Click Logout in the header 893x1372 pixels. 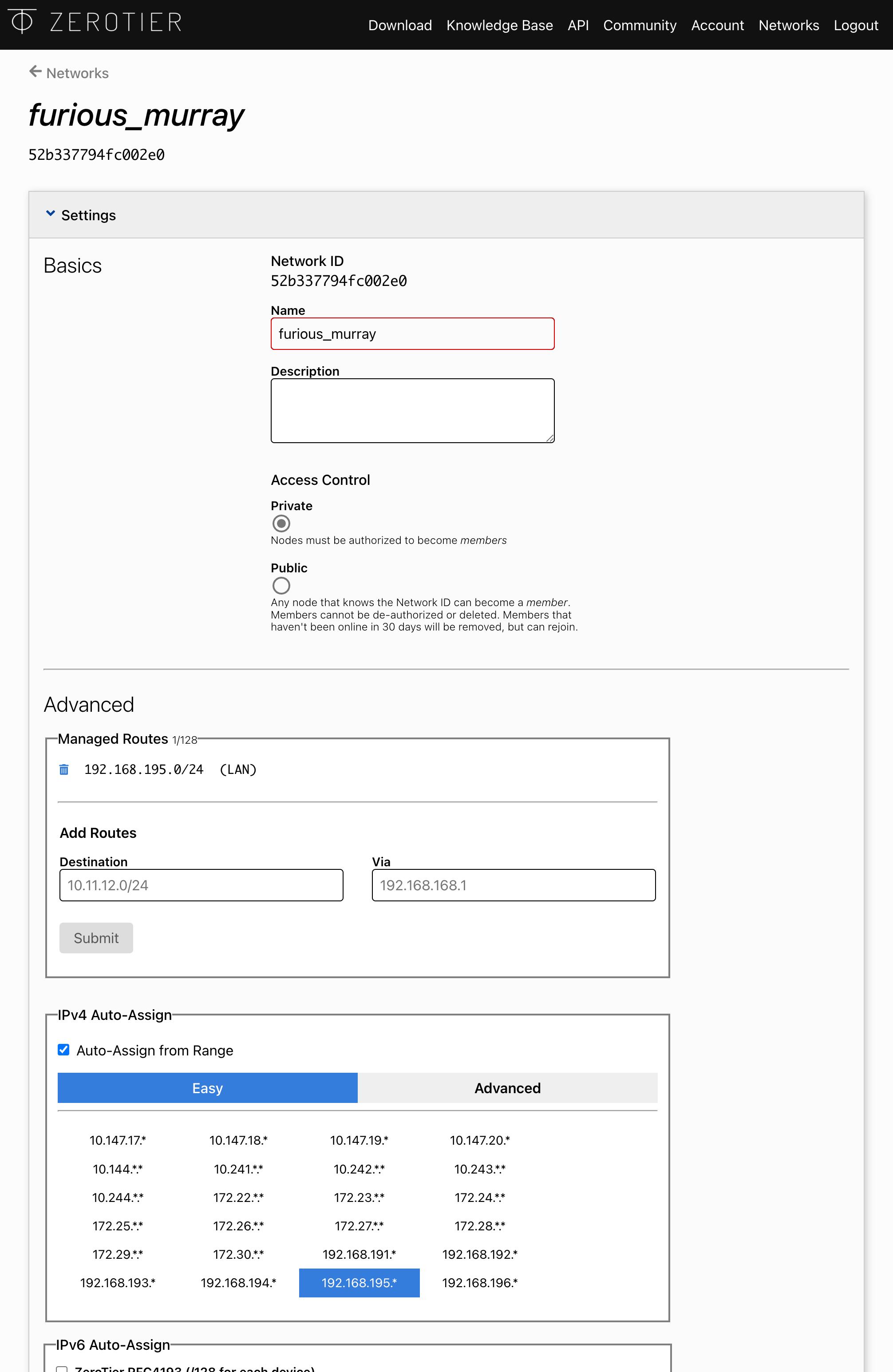[856, 25]
